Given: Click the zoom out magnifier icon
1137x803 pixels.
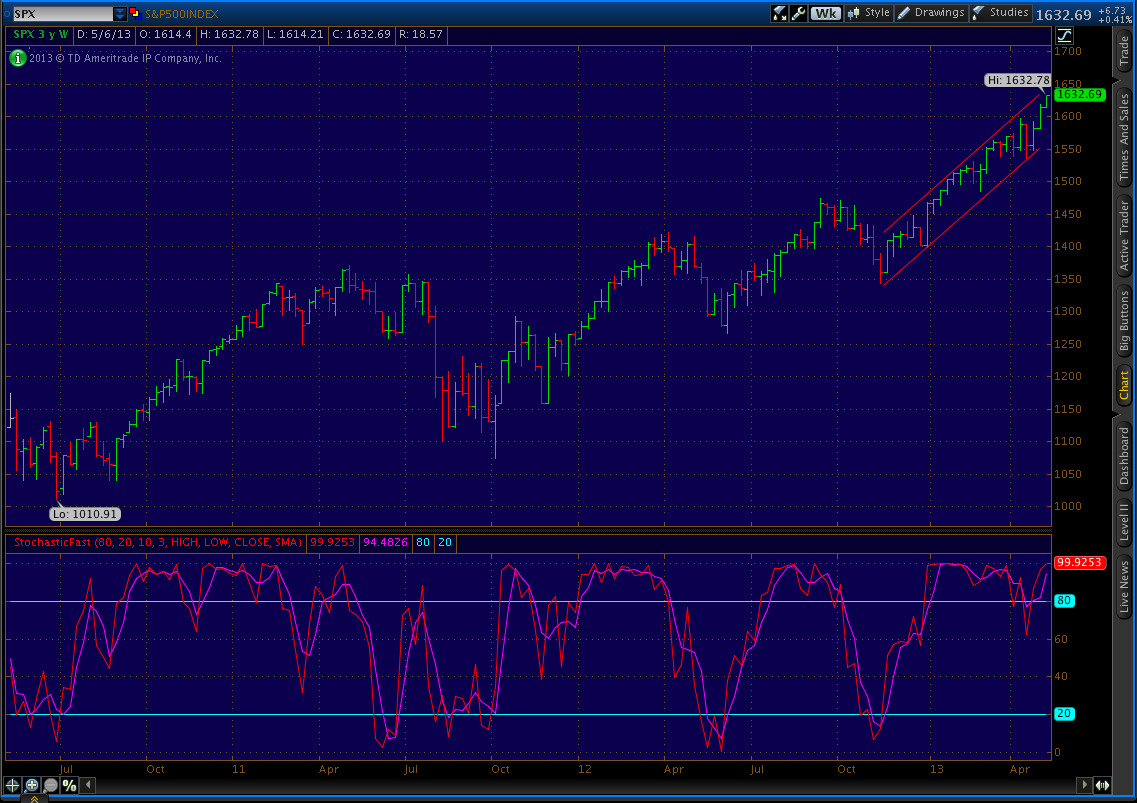Looking at the screenshot, I should click(x=51, y=785).
